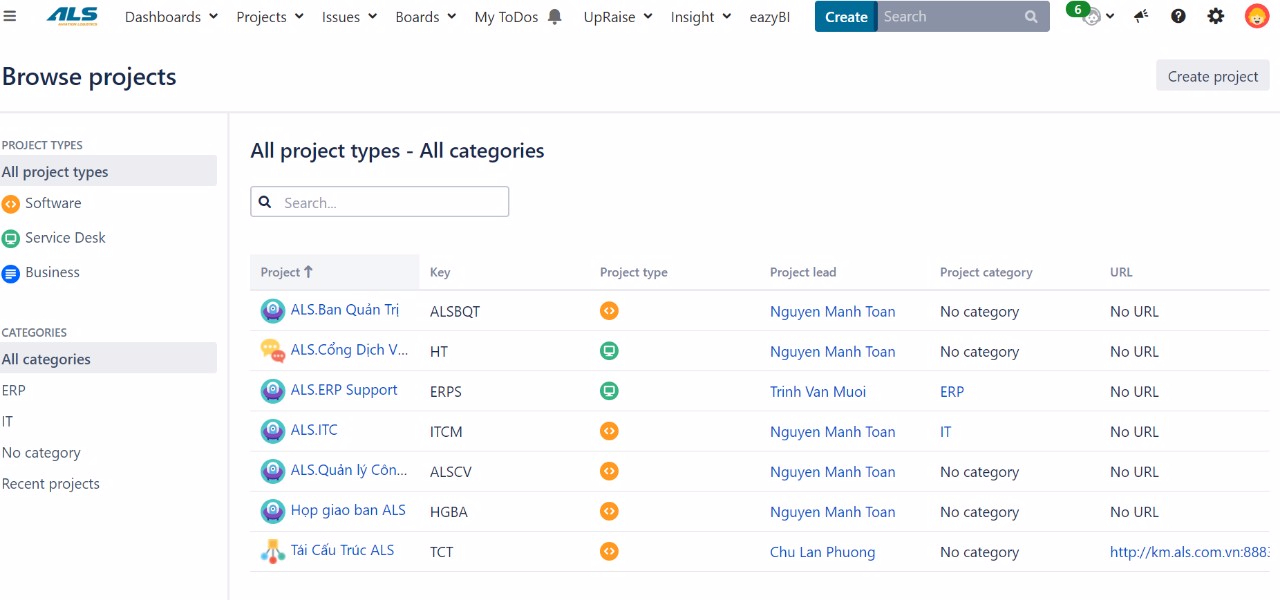This screenshot has height=600, width=1280.
Task: Open the user profile avatar
Action: 1257,16
